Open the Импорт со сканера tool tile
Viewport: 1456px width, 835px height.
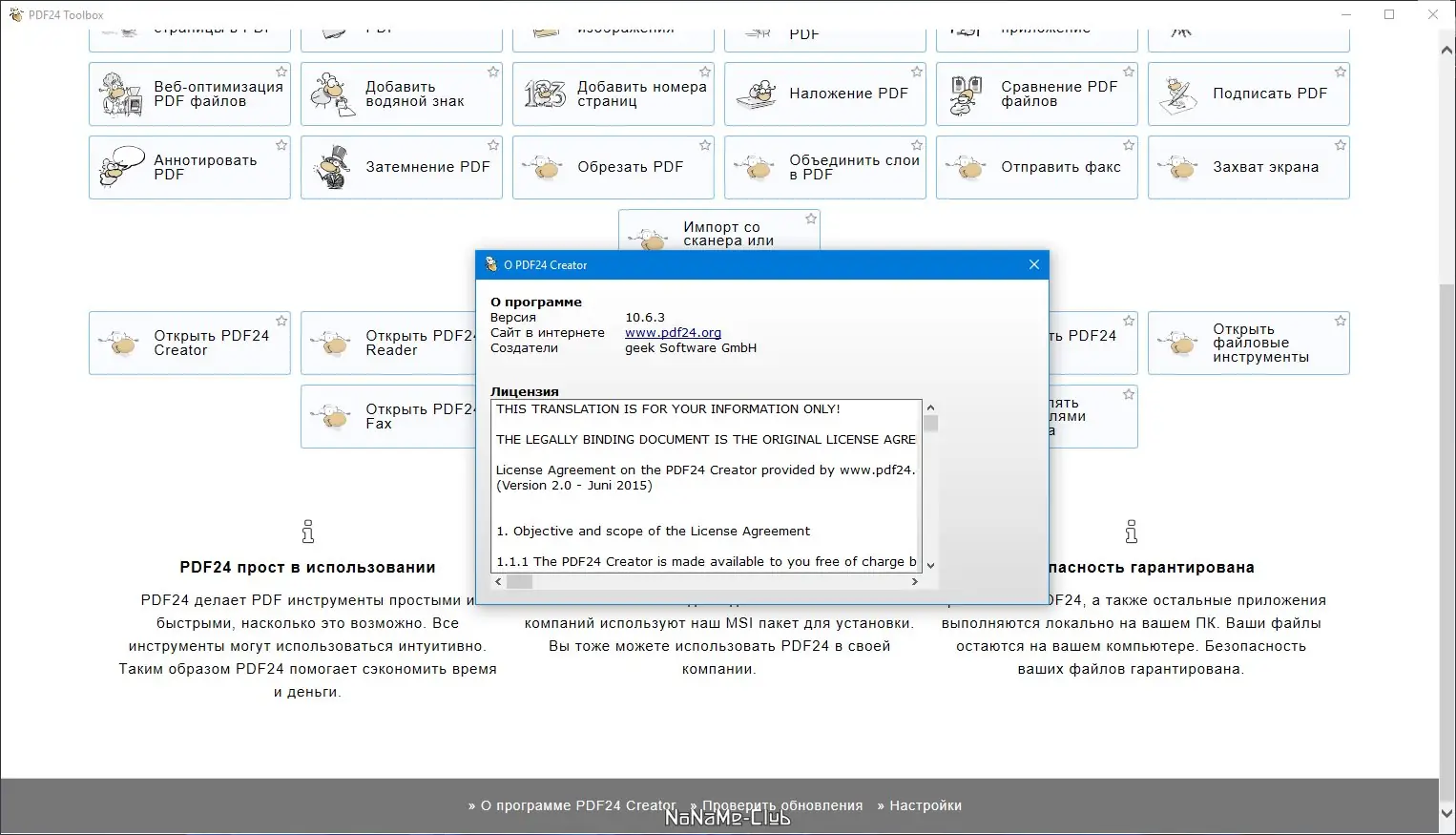tap(719, 230)
